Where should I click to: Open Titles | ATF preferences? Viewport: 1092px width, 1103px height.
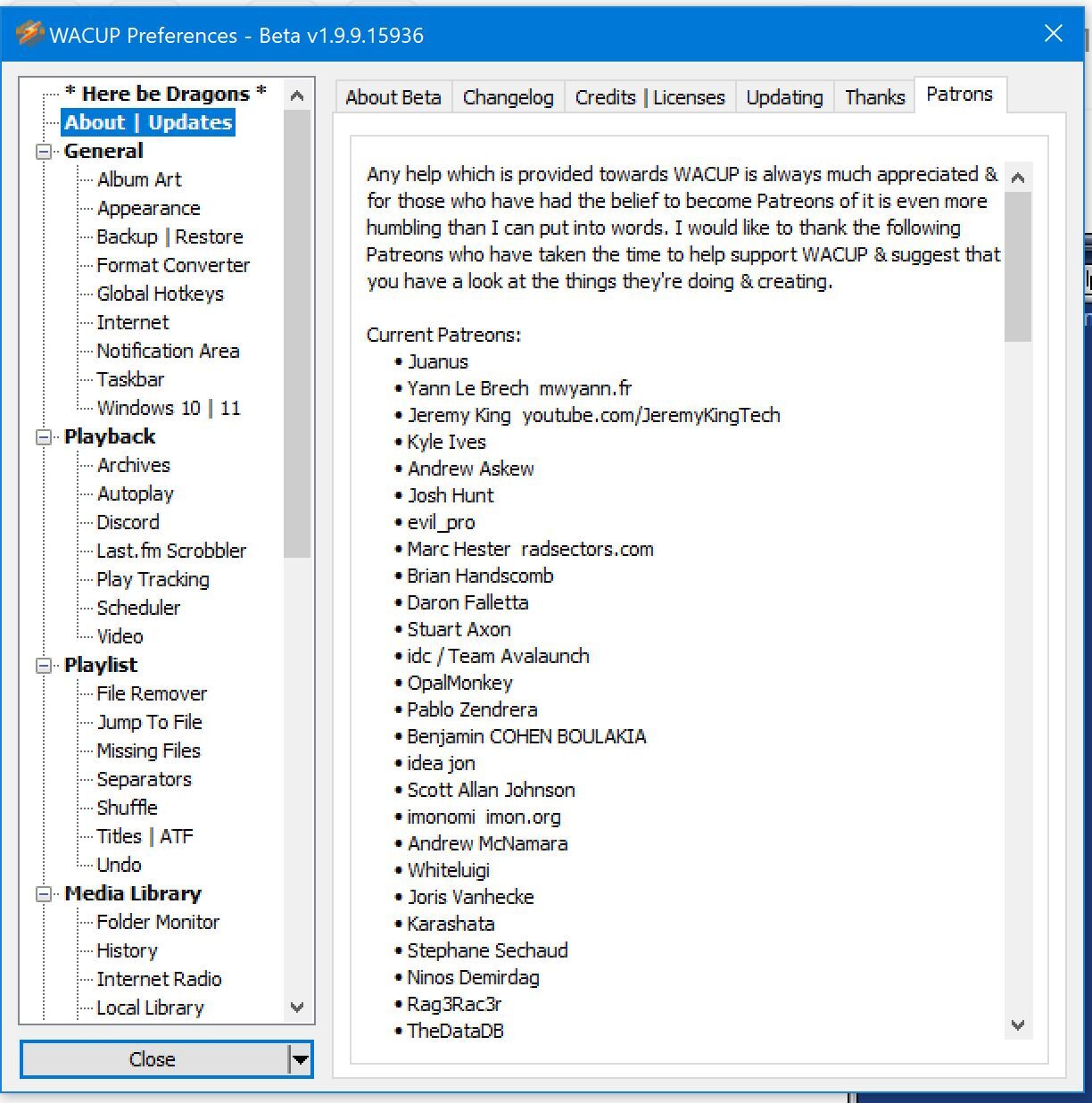click(x=145, y=836)
